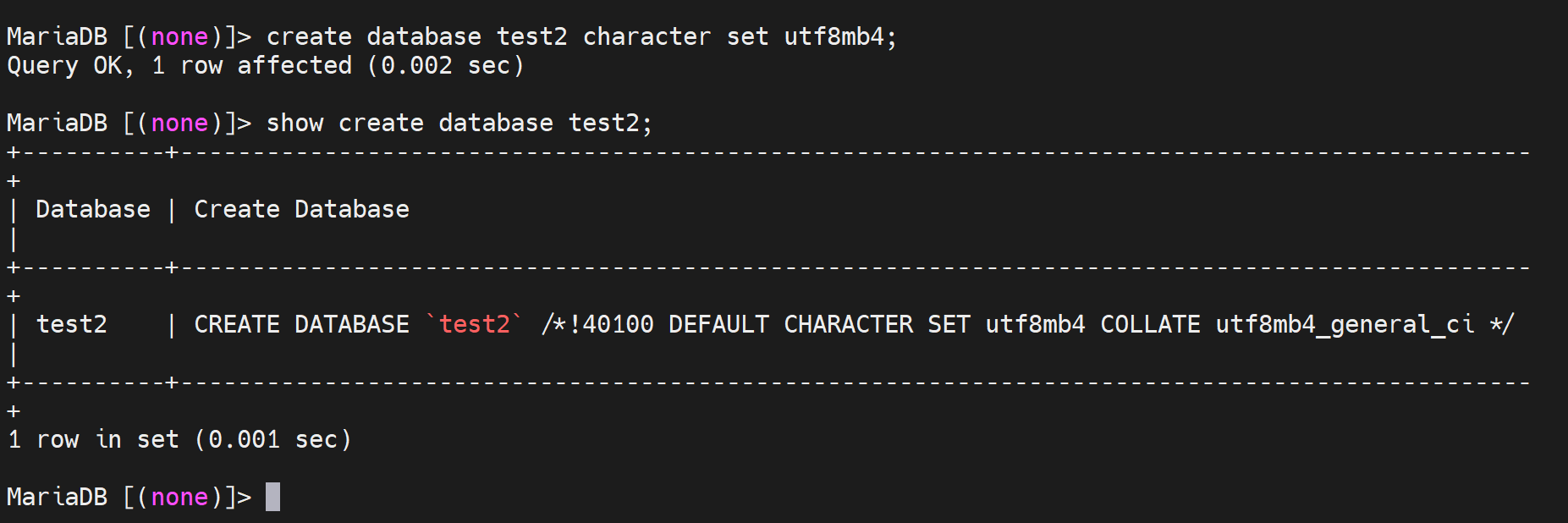1568x523 pixels.
Task: Click the terminal cursor block at the last prompt
Action: click(272, 497)
